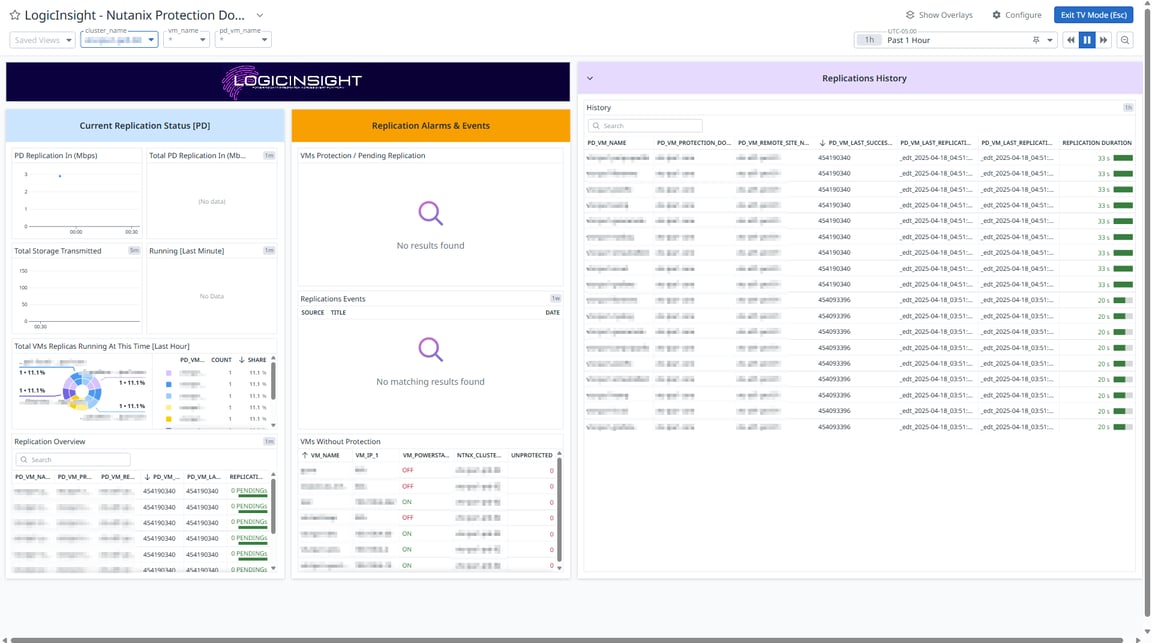Toggle sort arrow on SHARE column

tap(242, 360)
